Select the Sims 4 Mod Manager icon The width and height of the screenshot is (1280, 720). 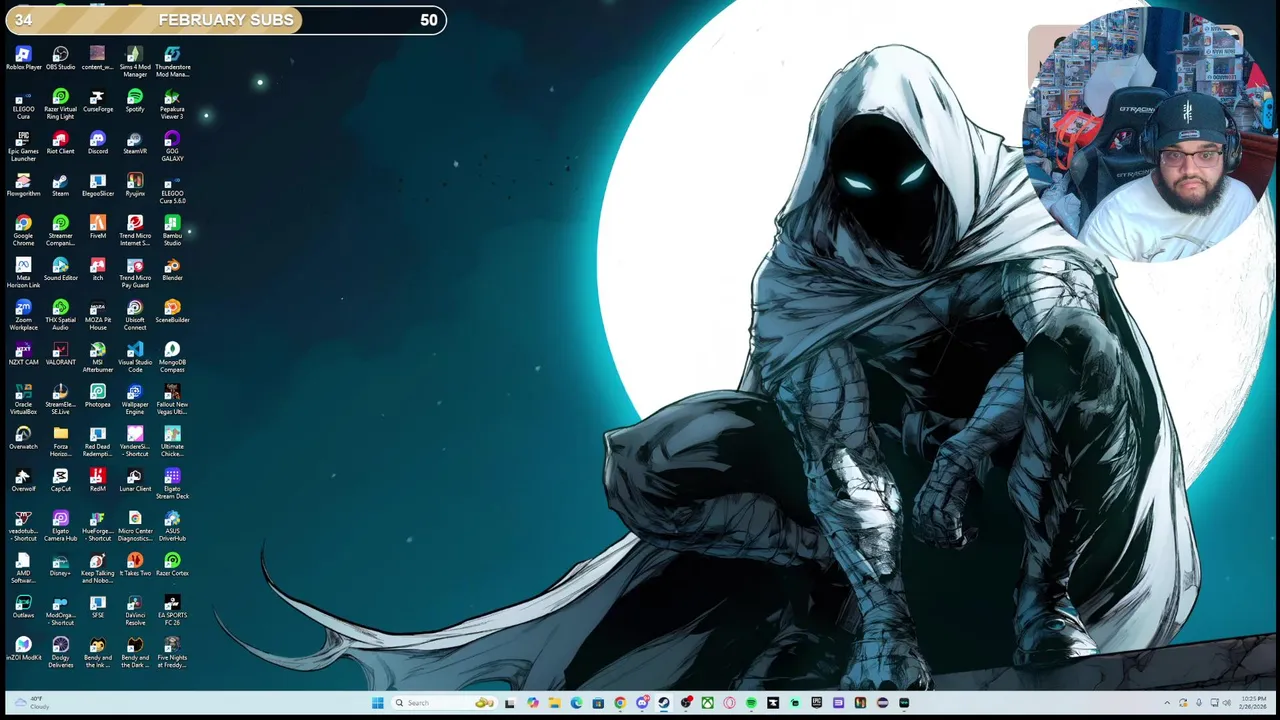[x=135, y=61]
